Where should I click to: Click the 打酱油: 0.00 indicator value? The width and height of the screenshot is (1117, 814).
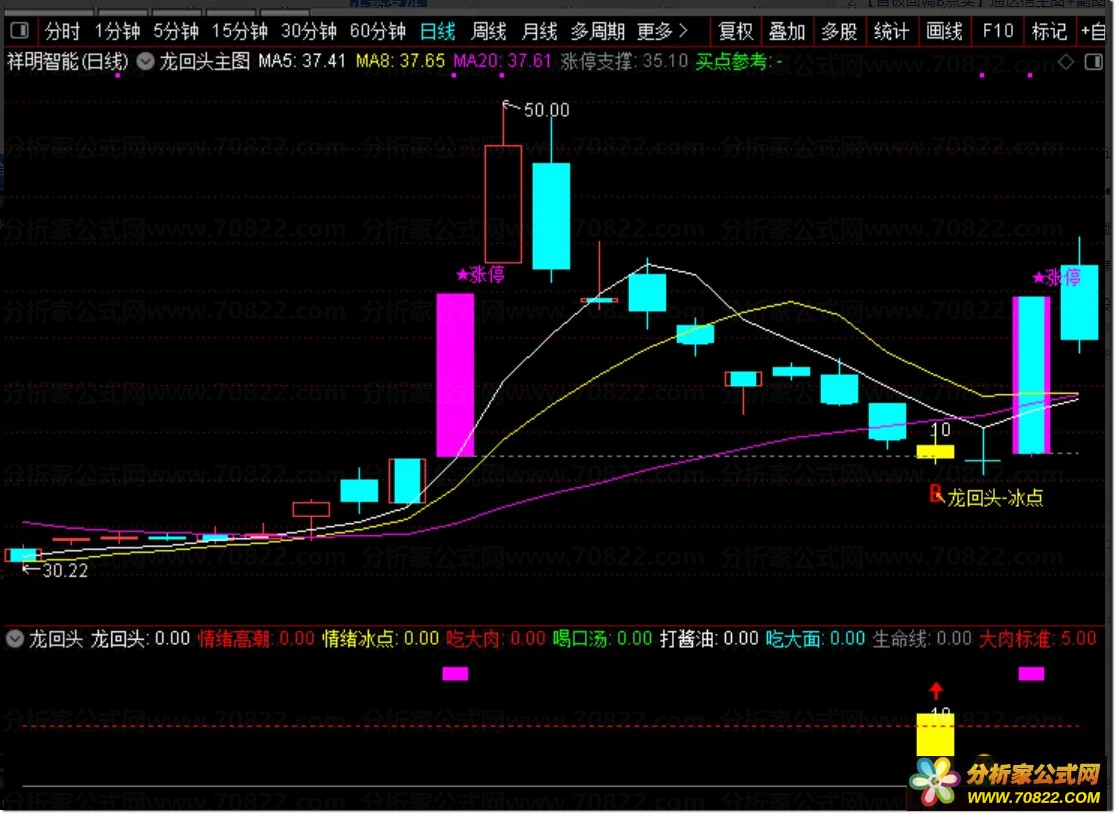pyautogui.click(x=710, y=639)
